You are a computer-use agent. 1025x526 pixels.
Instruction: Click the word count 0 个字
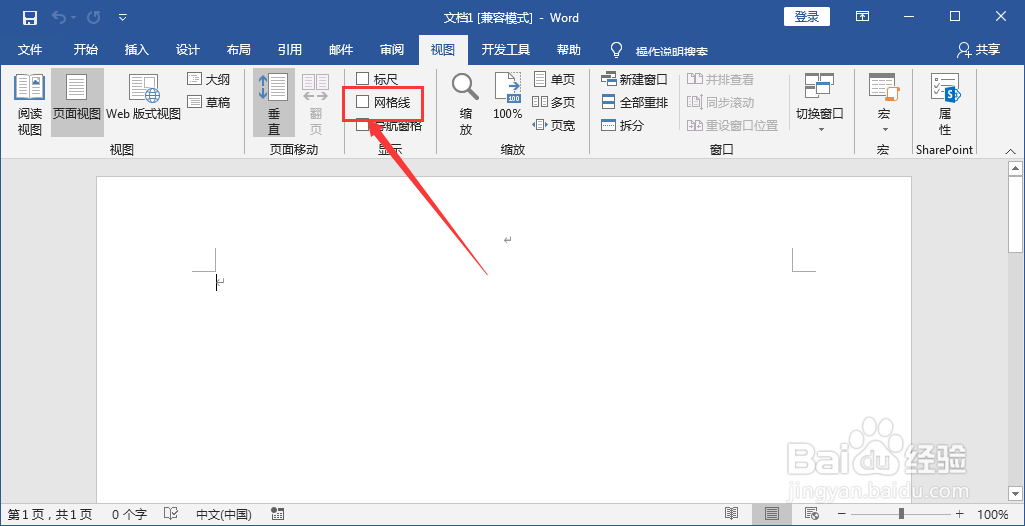click(129, 514)
